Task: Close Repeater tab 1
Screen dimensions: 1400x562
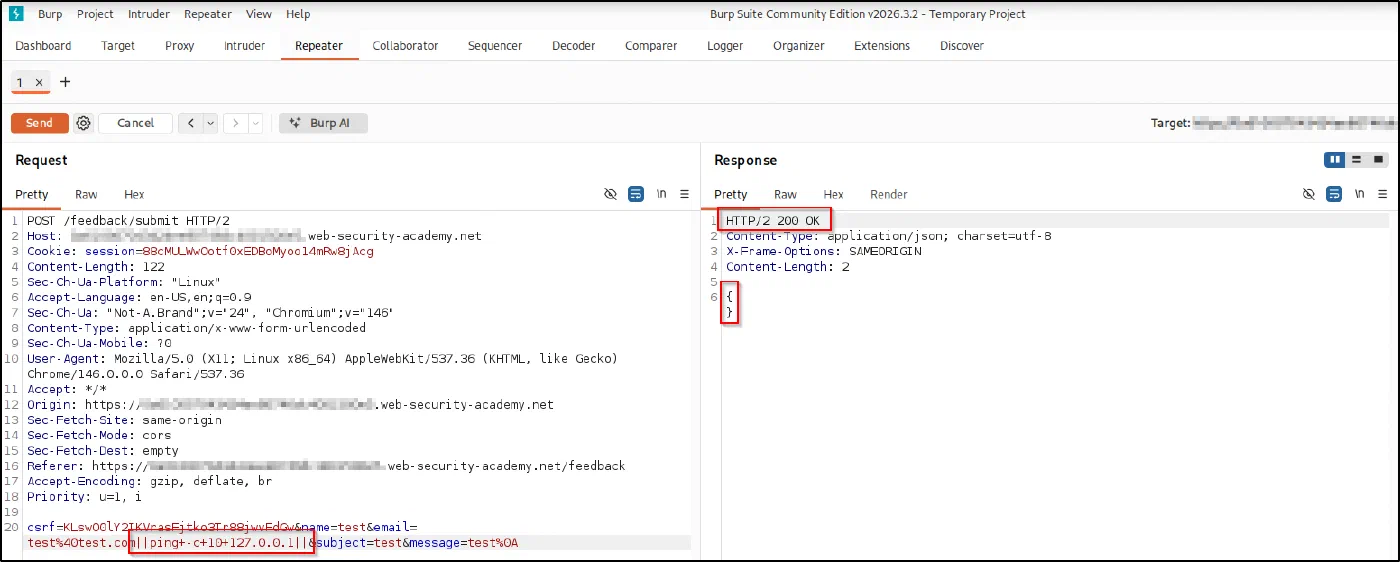Action: pos(39,83)
